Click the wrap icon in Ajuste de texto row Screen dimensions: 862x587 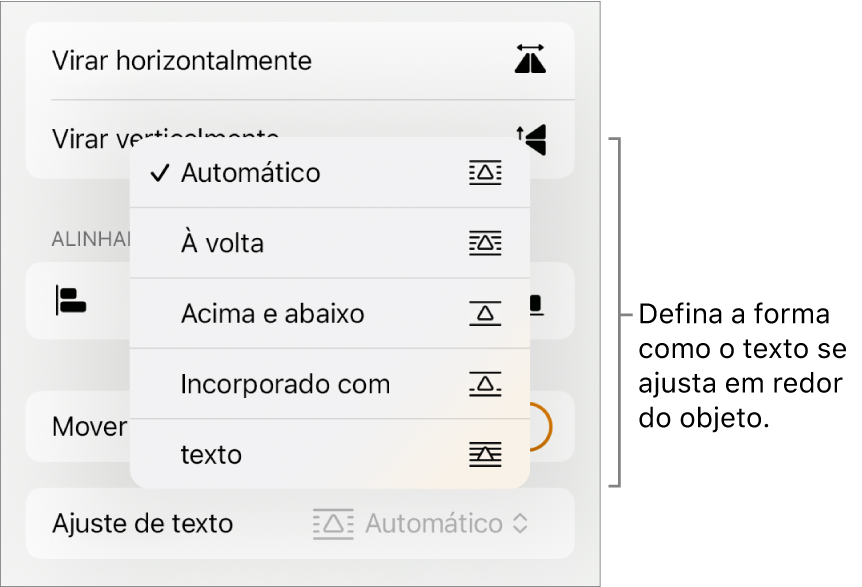coord(333,523)
